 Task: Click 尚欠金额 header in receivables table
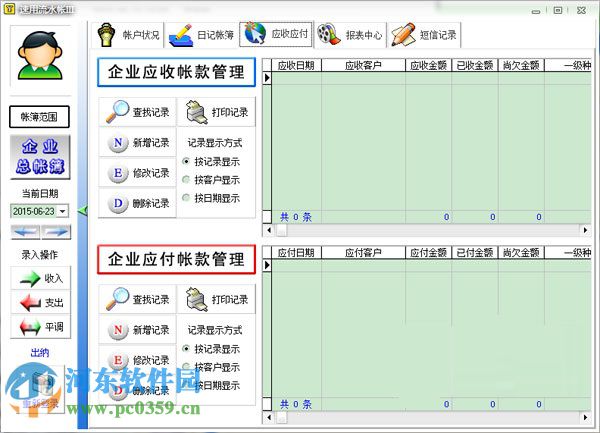pyautogui.click(x=521, y=65)
